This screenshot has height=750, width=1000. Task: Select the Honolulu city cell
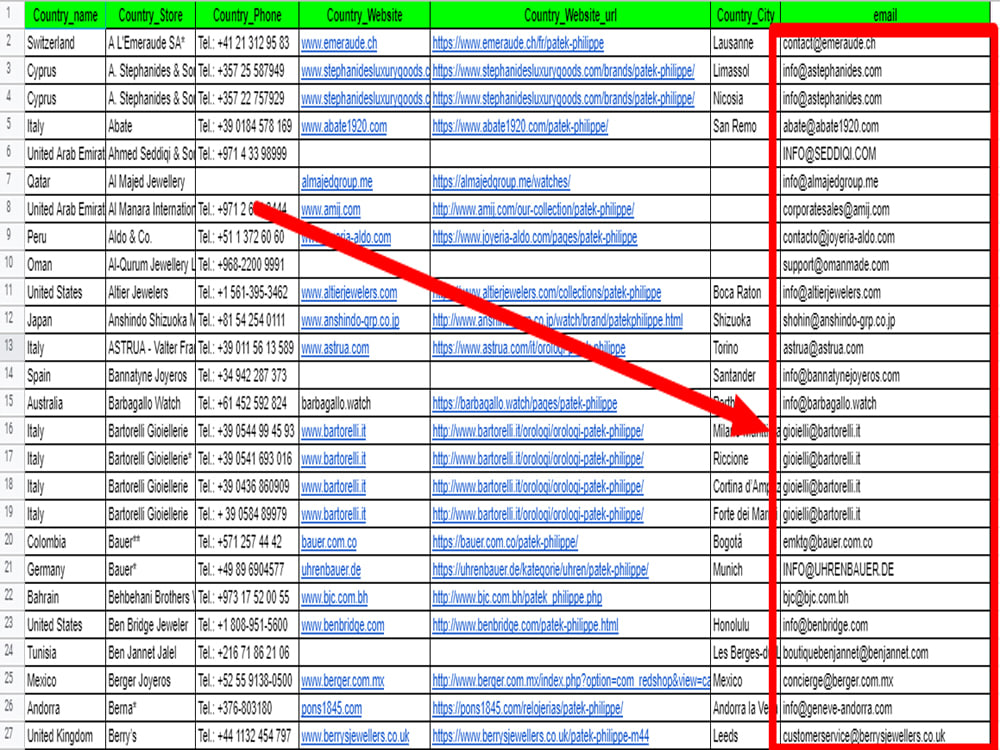coord(746,625)
